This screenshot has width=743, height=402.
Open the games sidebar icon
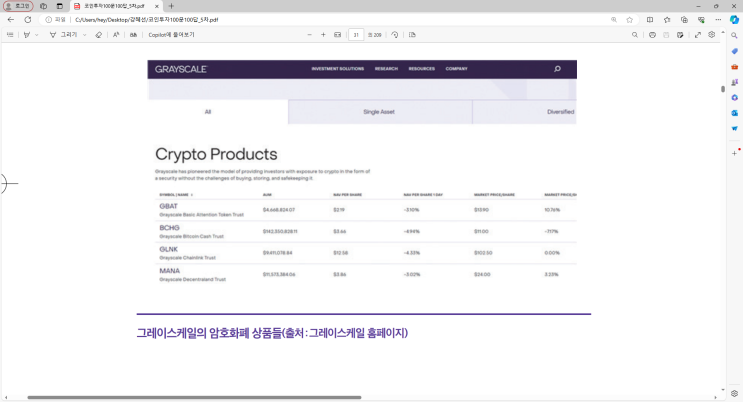coord(734,82)
